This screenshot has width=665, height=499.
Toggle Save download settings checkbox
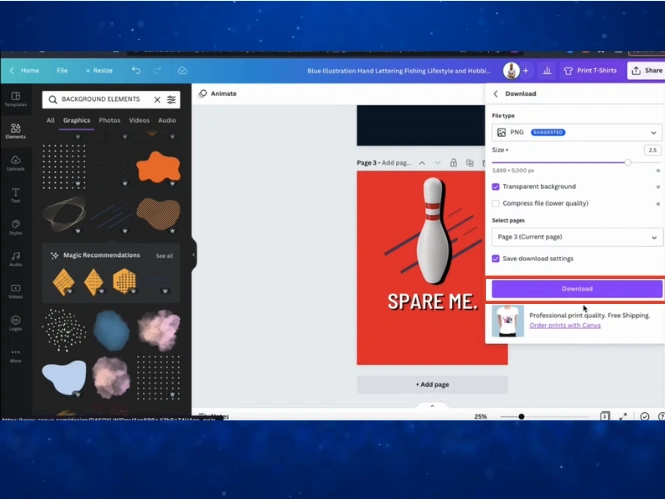(x=496, y=258)
